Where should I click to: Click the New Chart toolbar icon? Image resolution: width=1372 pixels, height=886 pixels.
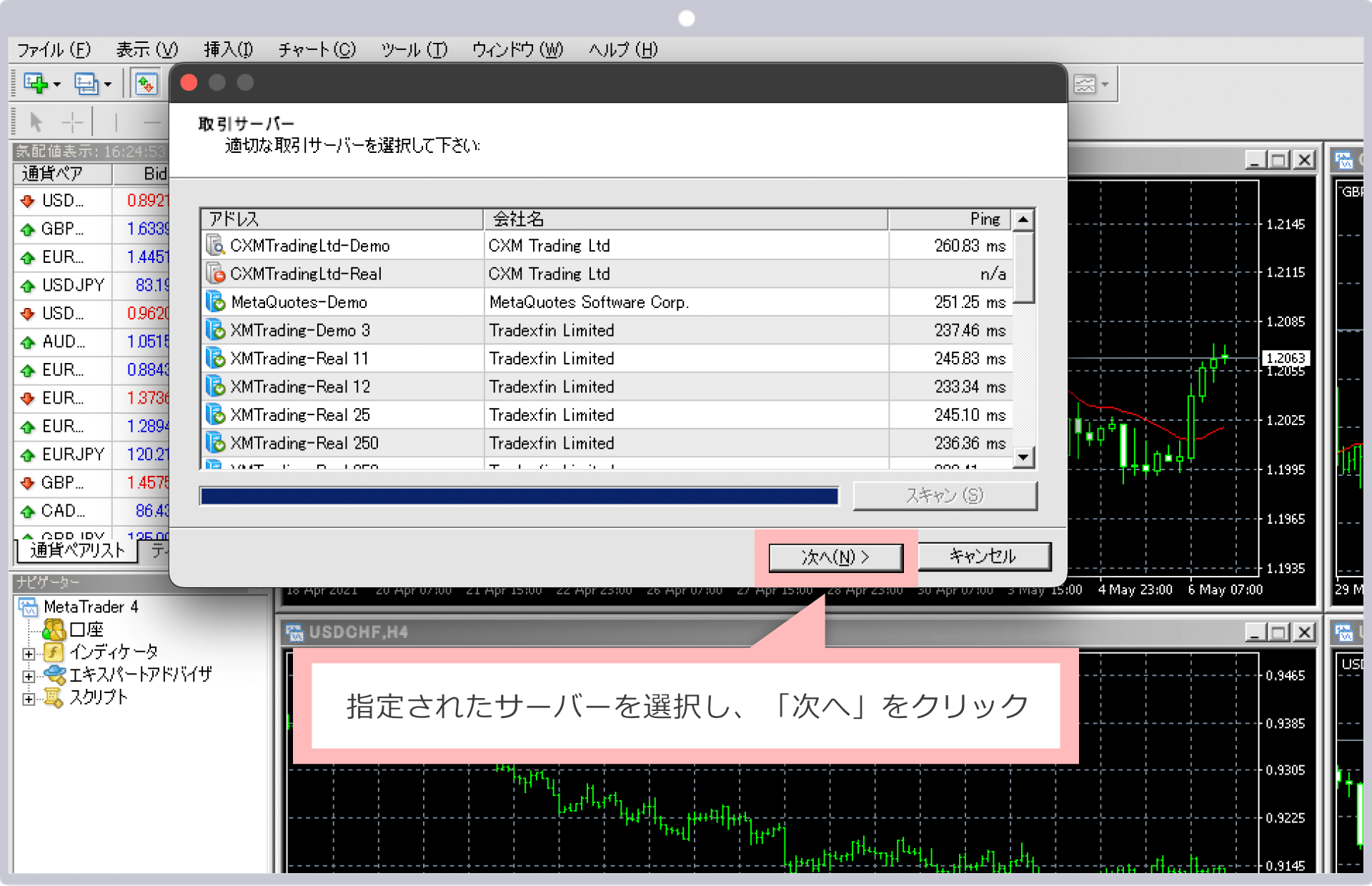(x=35, y=84)
